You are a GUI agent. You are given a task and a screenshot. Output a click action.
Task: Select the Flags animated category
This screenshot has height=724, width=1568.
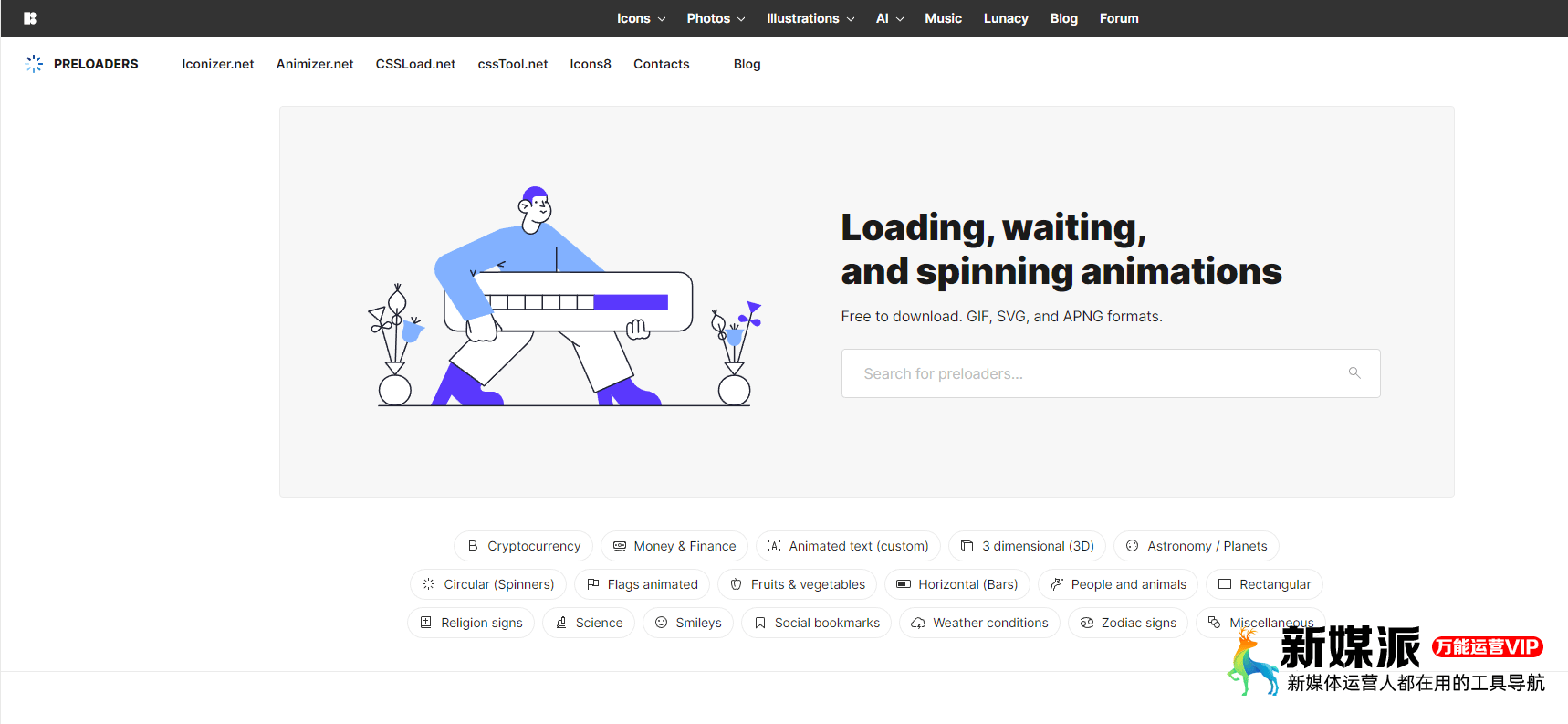[643, 584]
